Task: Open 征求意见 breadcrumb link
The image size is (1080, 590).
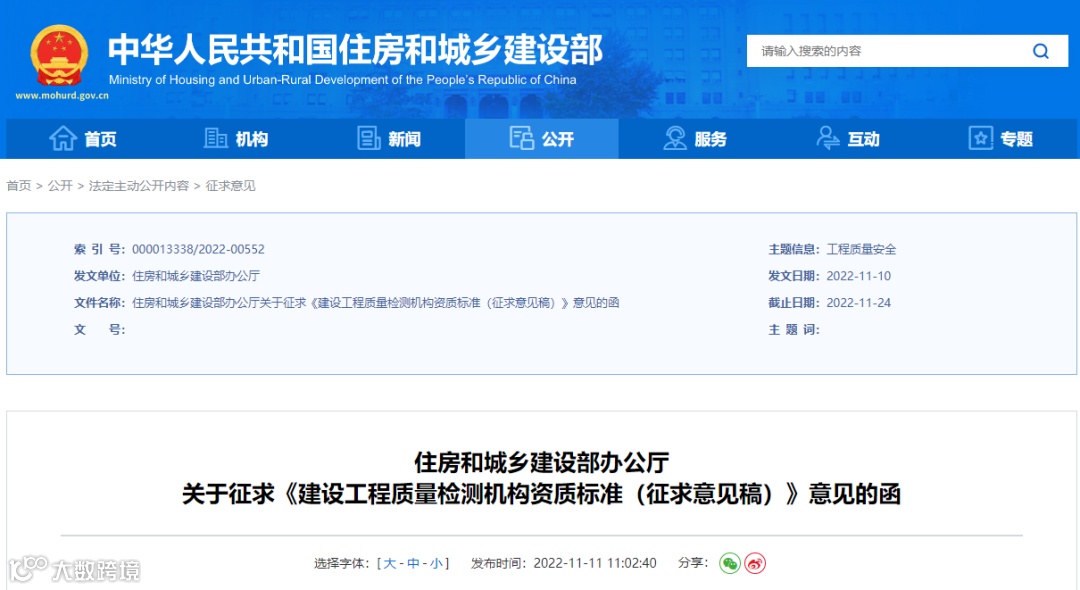Action: click(x=231, y=186)
